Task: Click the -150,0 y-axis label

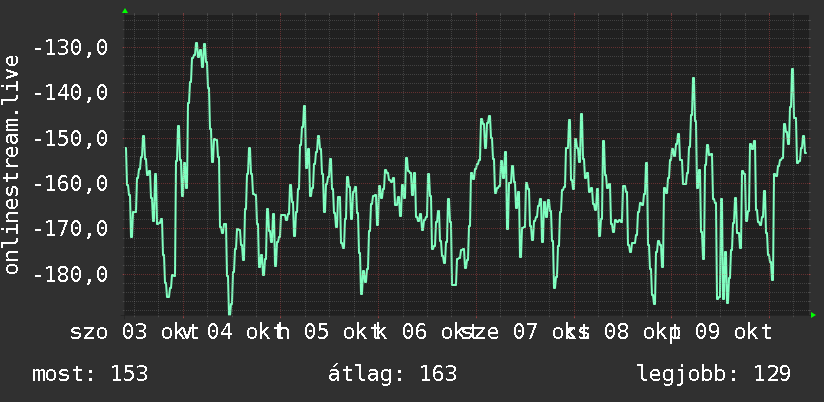Action: coord(70,139)
